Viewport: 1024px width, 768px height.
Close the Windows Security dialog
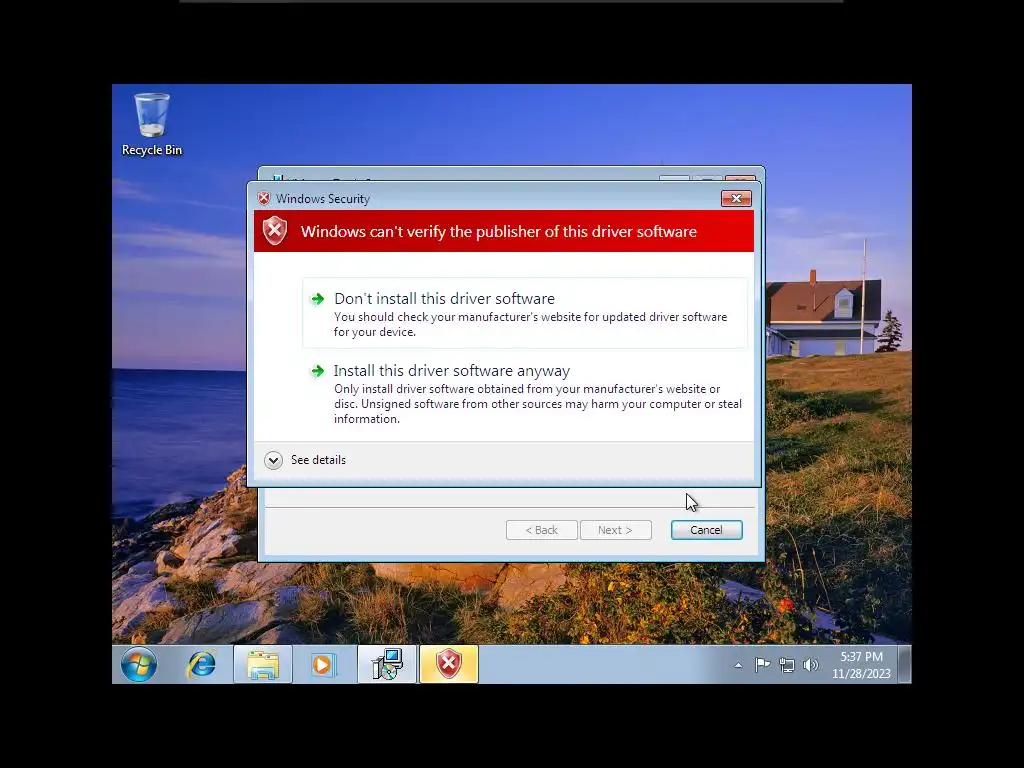(x=736, y=199)
